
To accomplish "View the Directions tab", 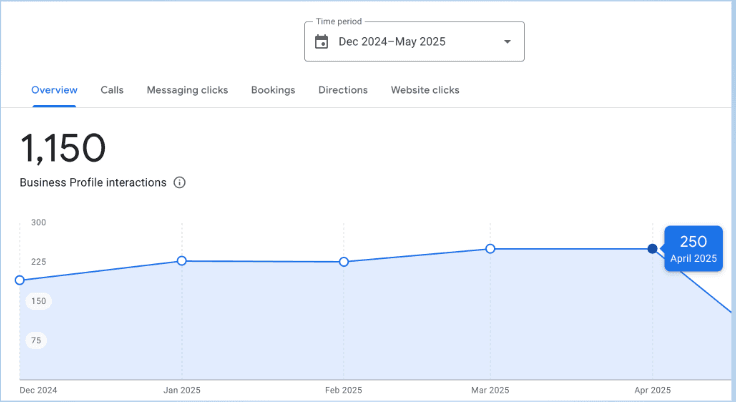I will tap(343, 90).
